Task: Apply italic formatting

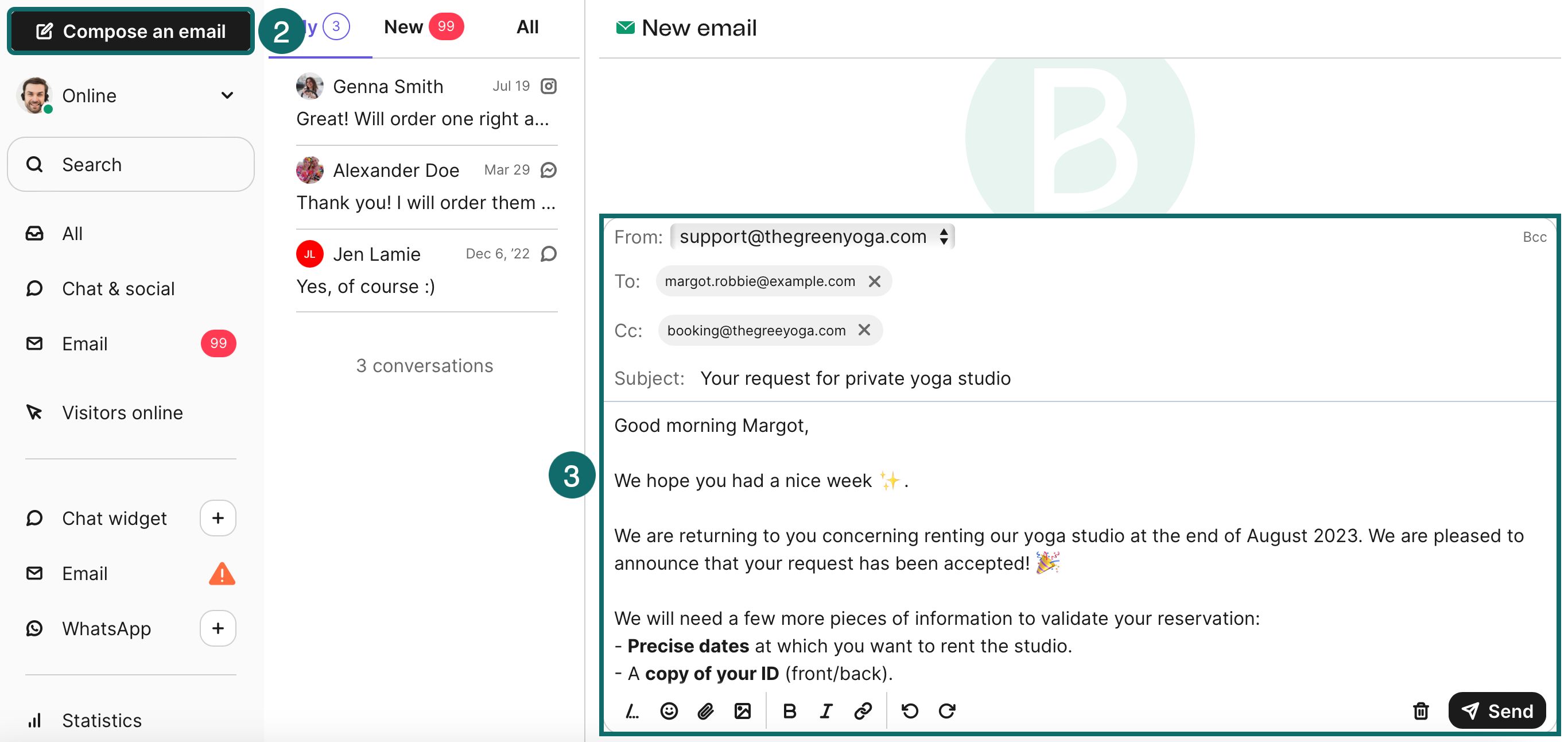Action: pos(826,711)
